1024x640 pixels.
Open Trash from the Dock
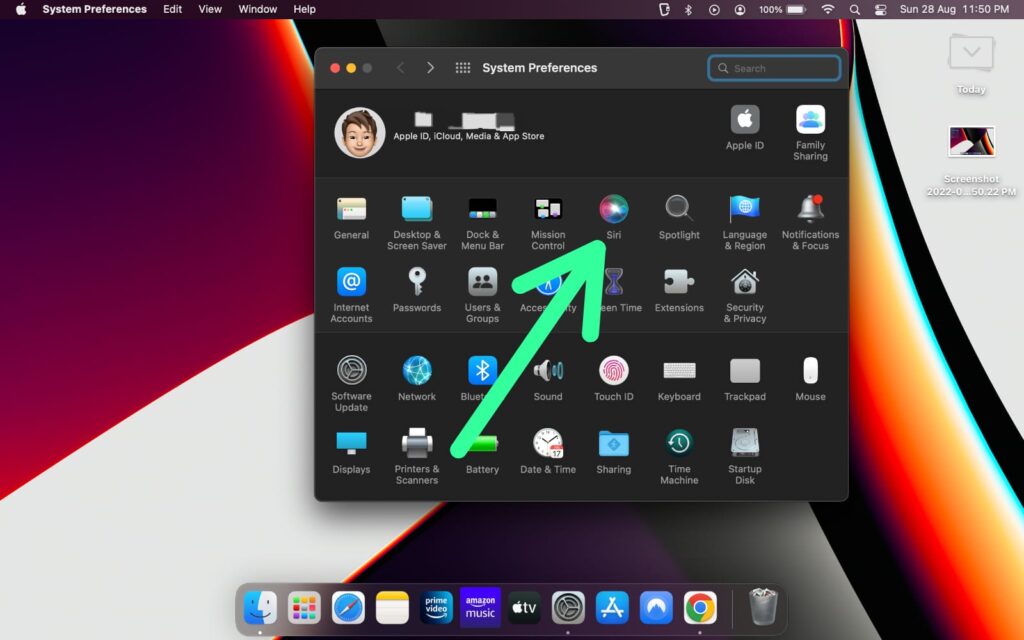(762, 607)
